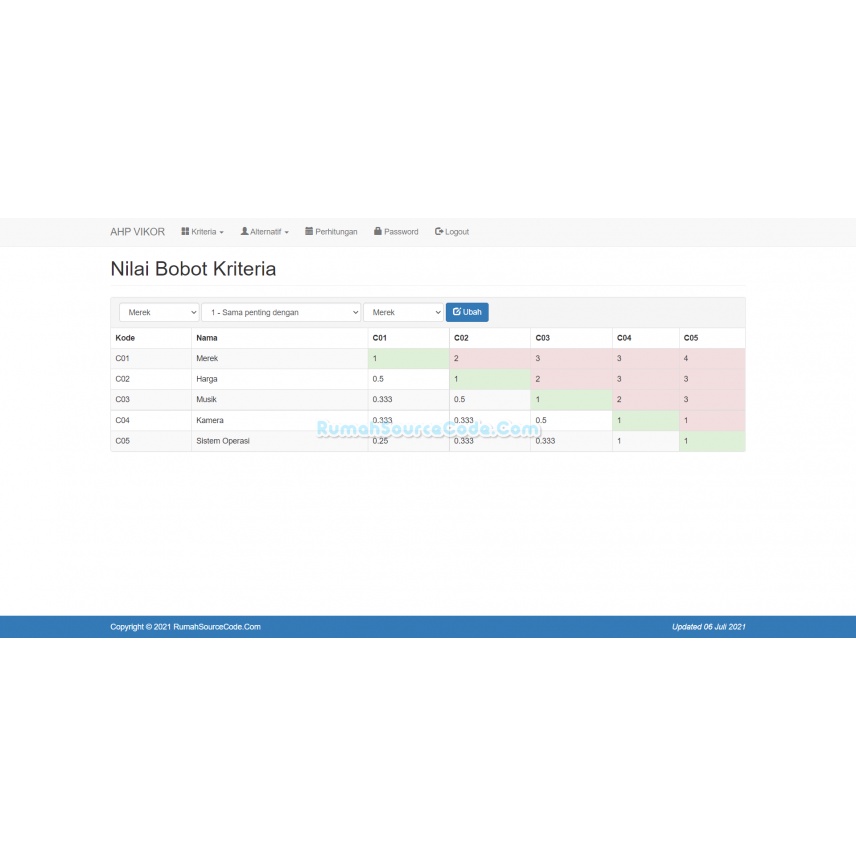Click value 4 in Merek row

pyautogui.click(x=712, y=359)
